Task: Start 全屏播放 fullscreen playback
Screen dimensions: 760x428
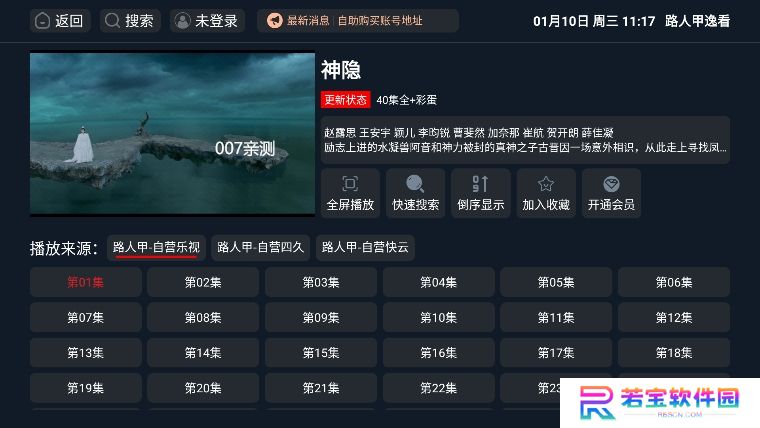Action: tap(350, 193)
